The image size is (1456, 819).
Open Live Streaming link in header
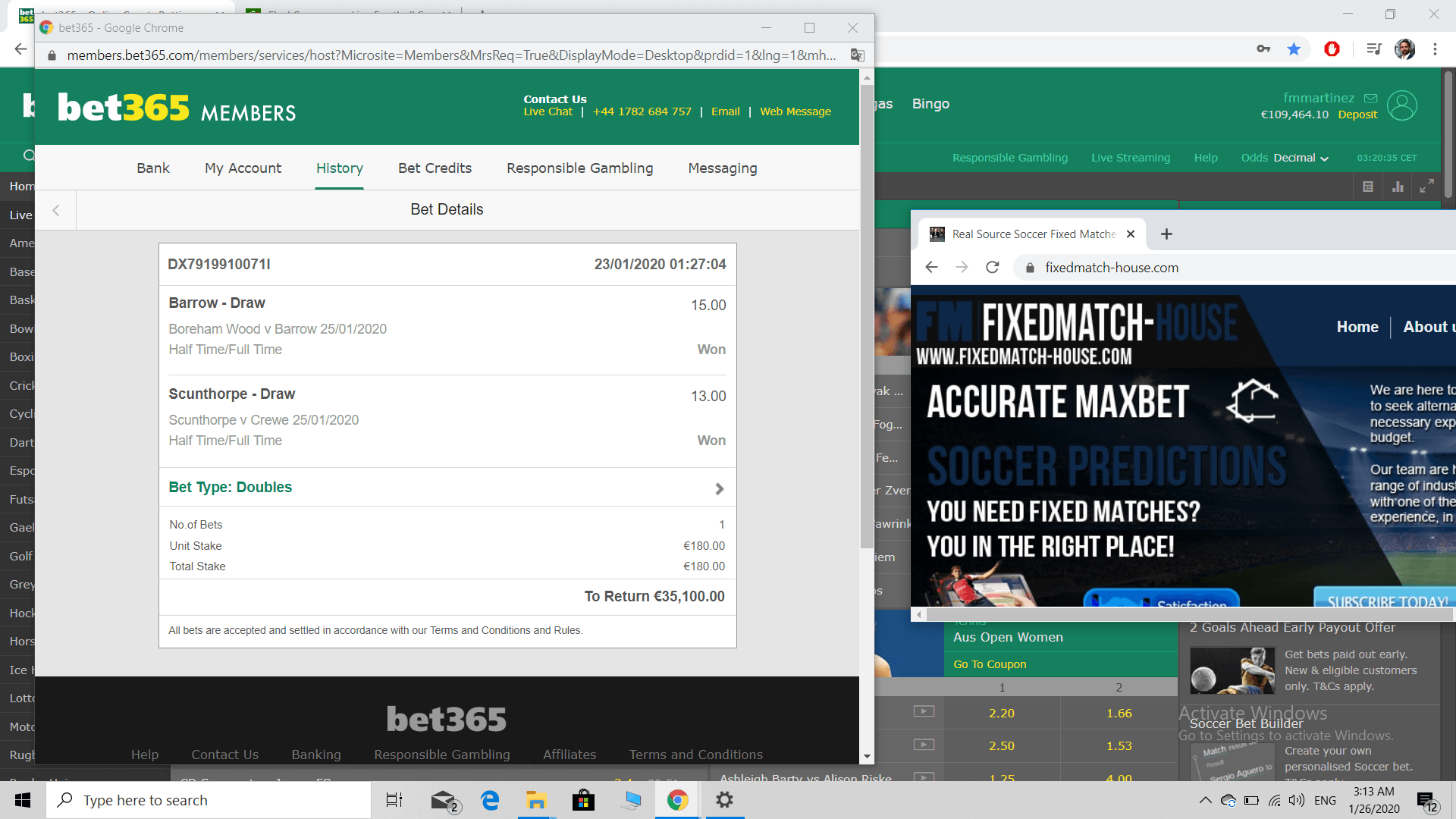[x=1131, y=158]
